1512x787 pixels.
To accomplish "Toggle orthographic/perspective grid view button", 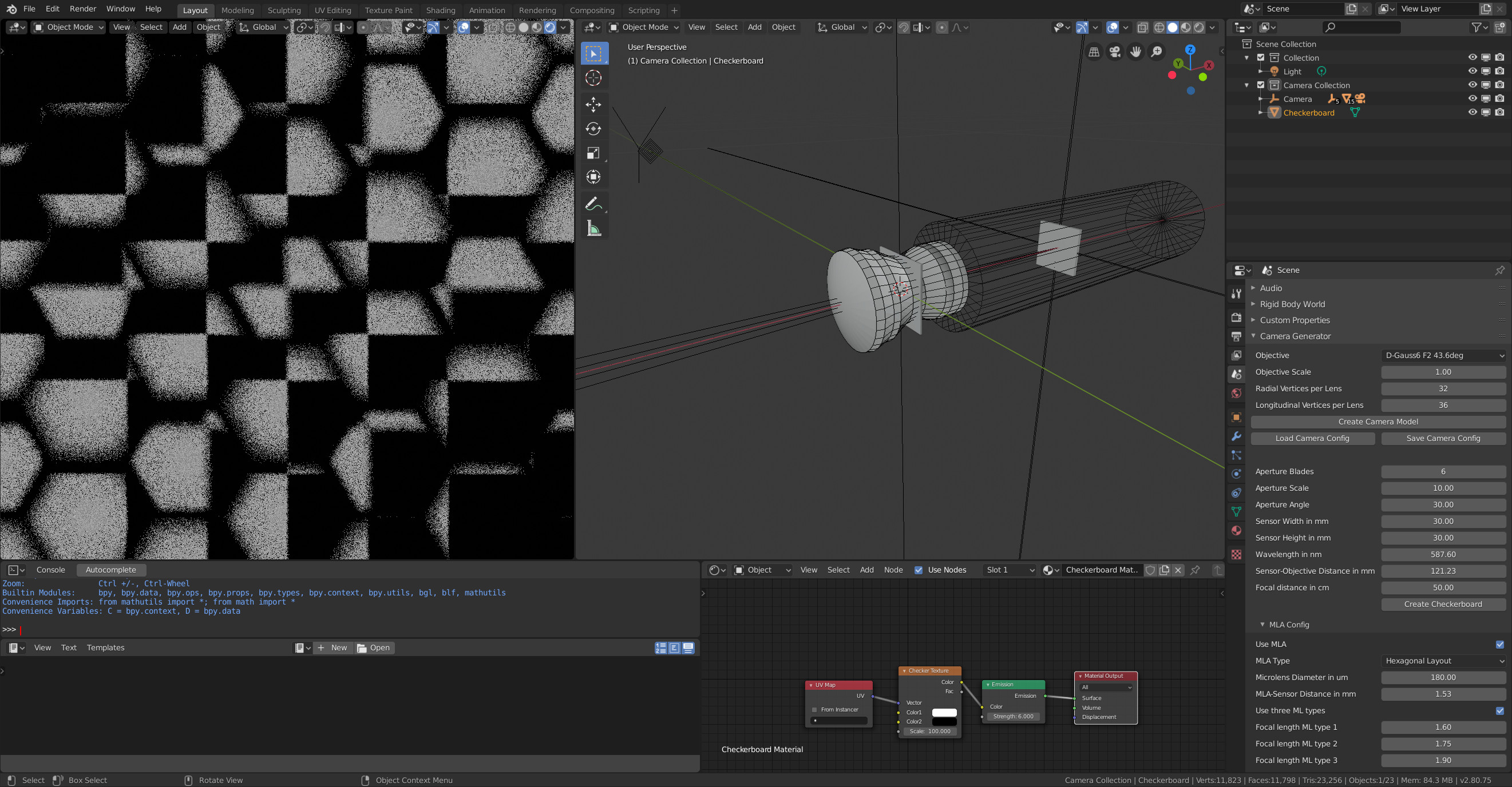I will pyautogui.click(x=1094, y=51).
